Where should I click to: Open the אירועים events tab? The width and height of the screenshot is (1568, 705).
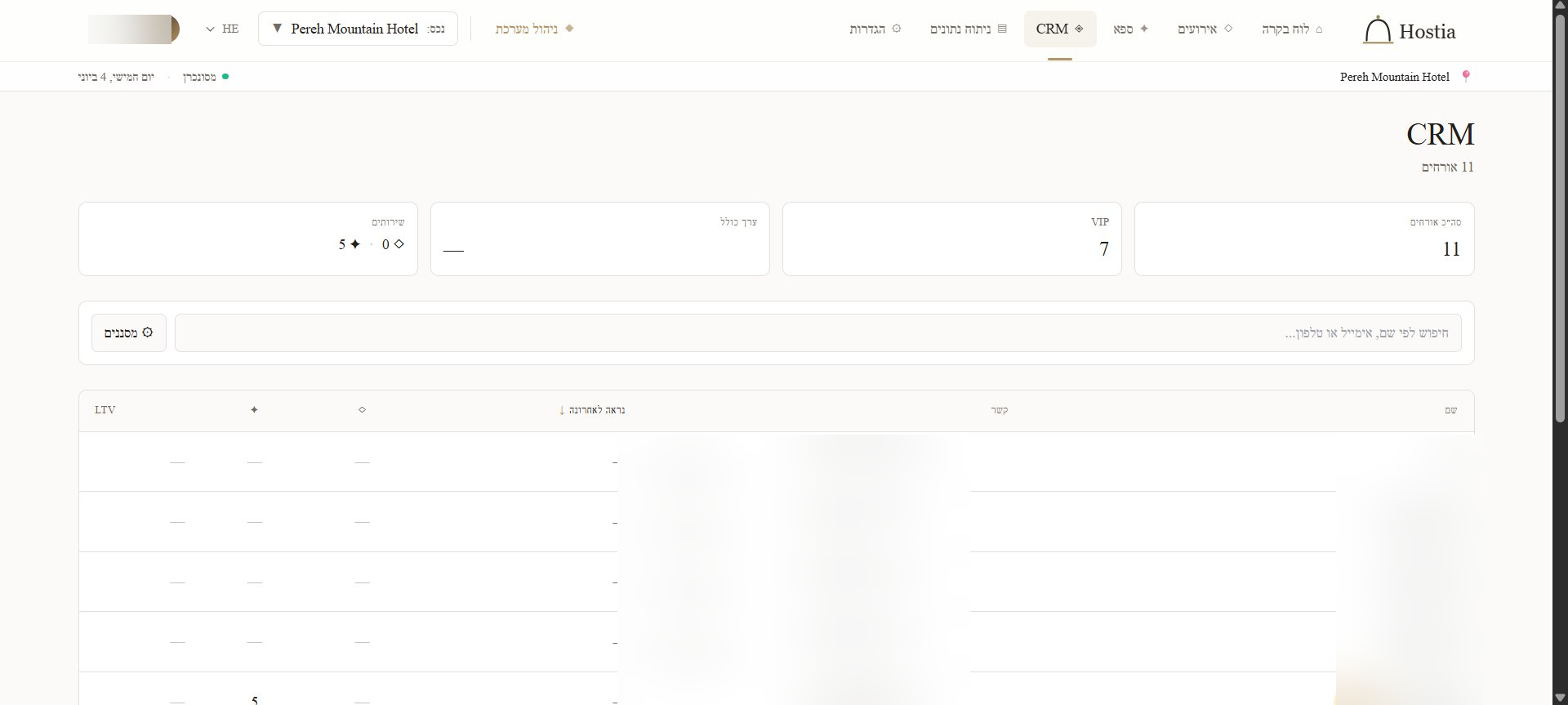coord(1205,29)
